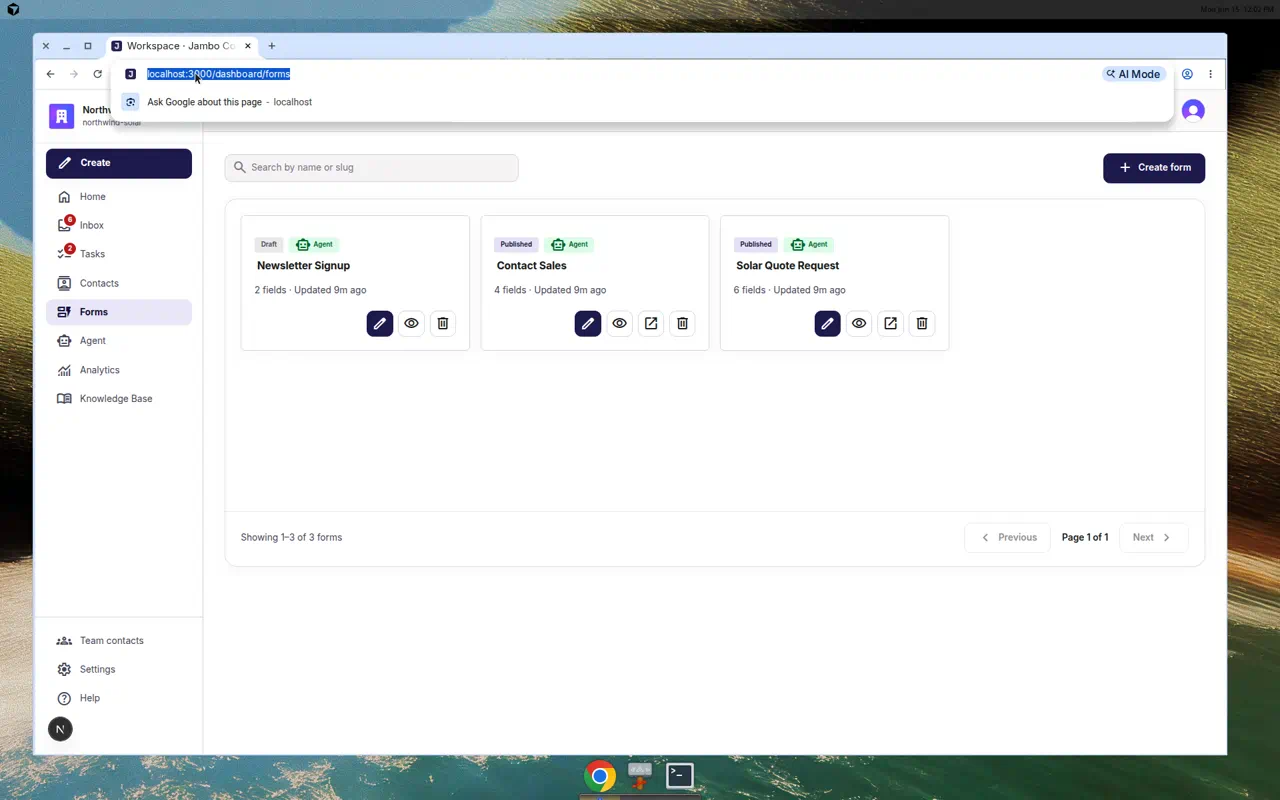Open Solar Quote Request external link icon
Viewport: 1280px width, 800px height.
(x=890, y=323)
